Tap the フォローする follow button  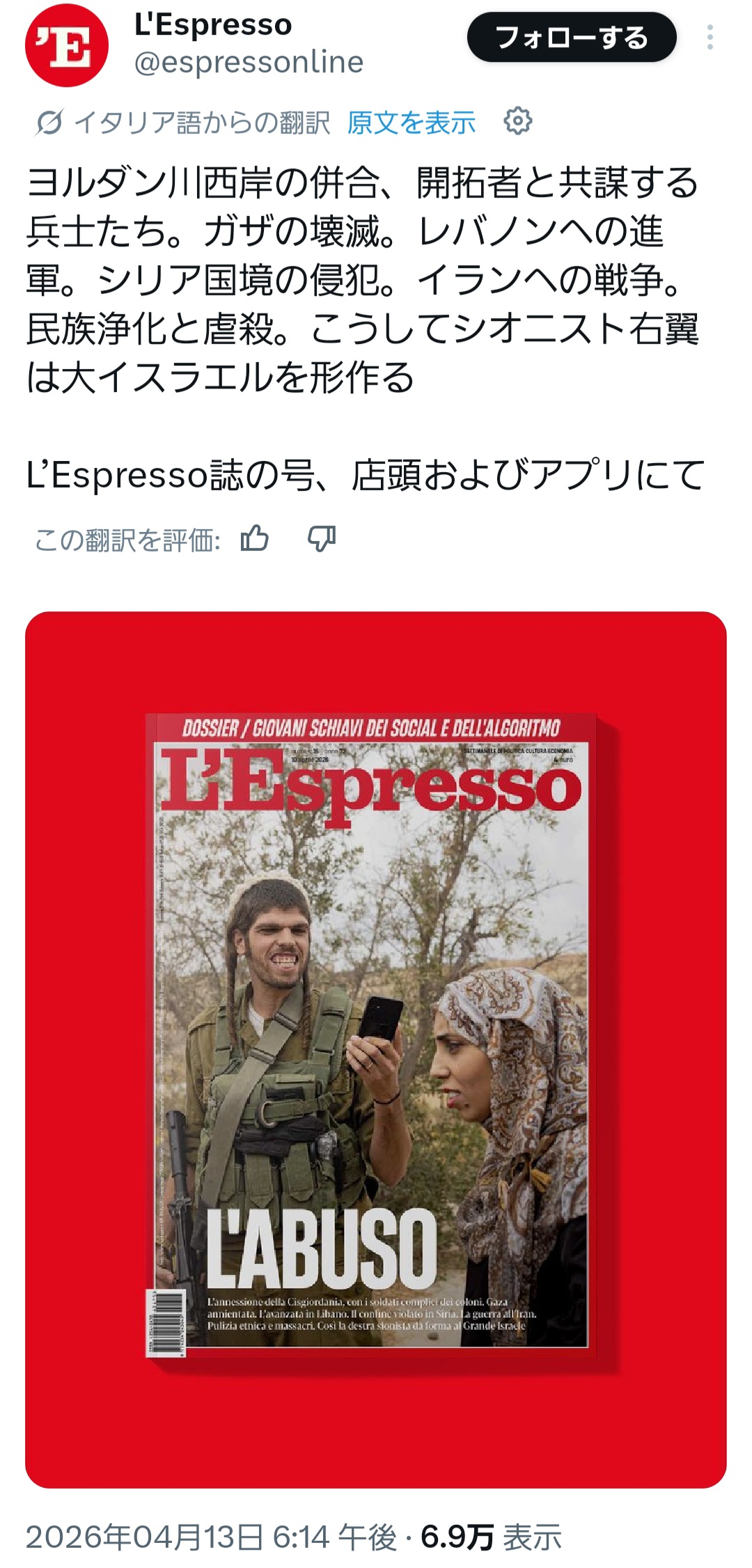(572, 38)
